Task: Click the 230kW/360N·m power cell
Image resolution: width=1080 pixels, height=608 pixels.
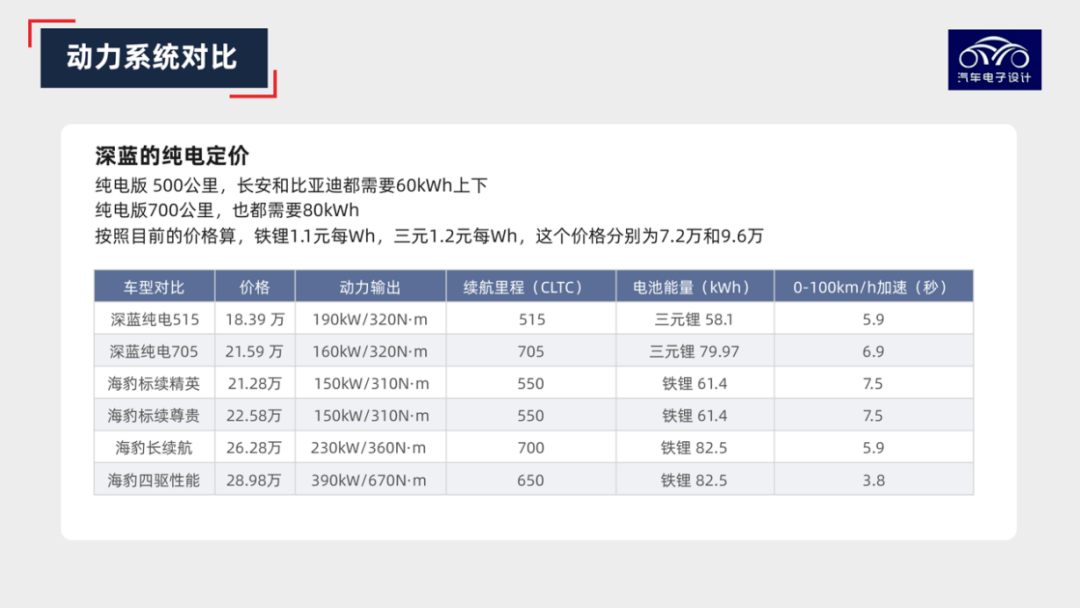Action: [371, 448]
